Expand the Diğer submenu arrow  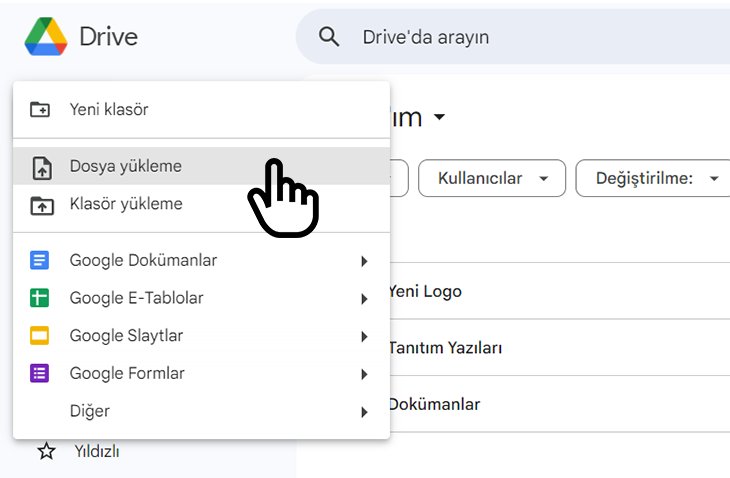(x=364, y=412)
